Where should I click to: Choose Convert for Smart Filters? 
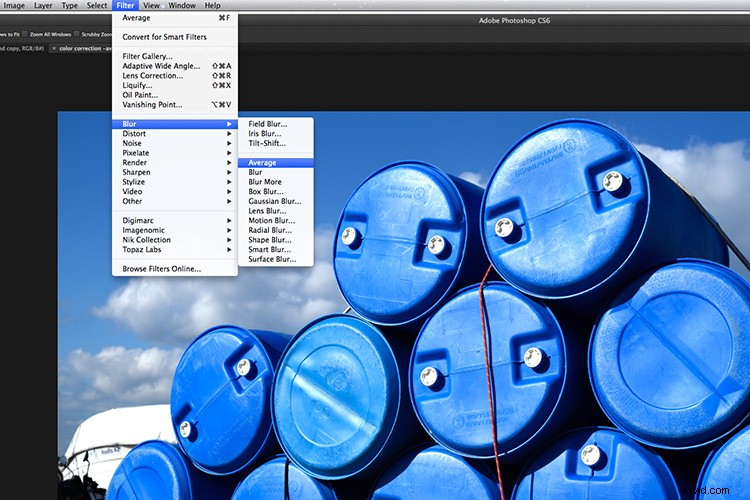click(175, 37)
